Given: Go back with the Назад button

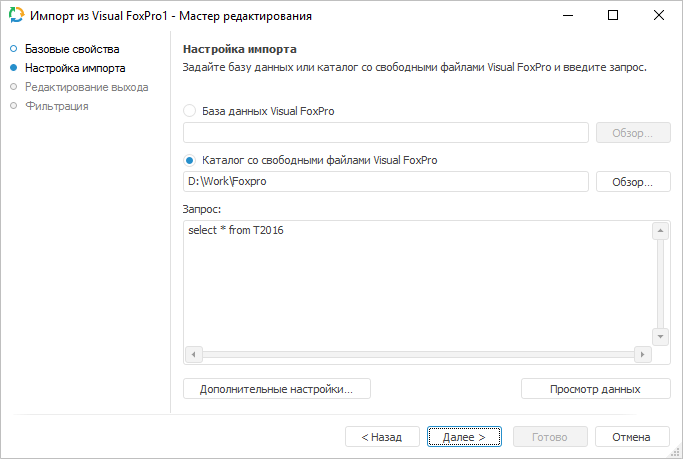Looking at the screenshot, I should point(382,437).
